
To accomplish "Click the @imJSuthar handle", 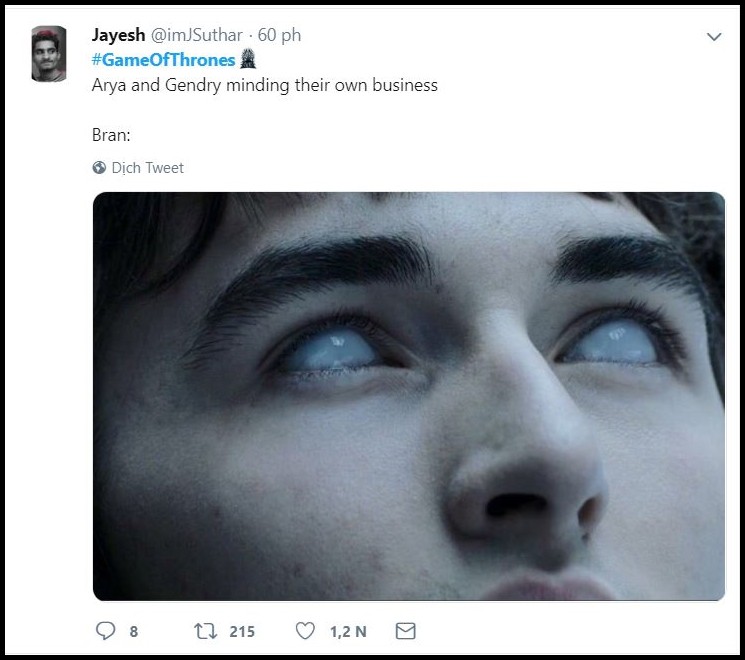I will pyautogui.click(x=199, y=35).
